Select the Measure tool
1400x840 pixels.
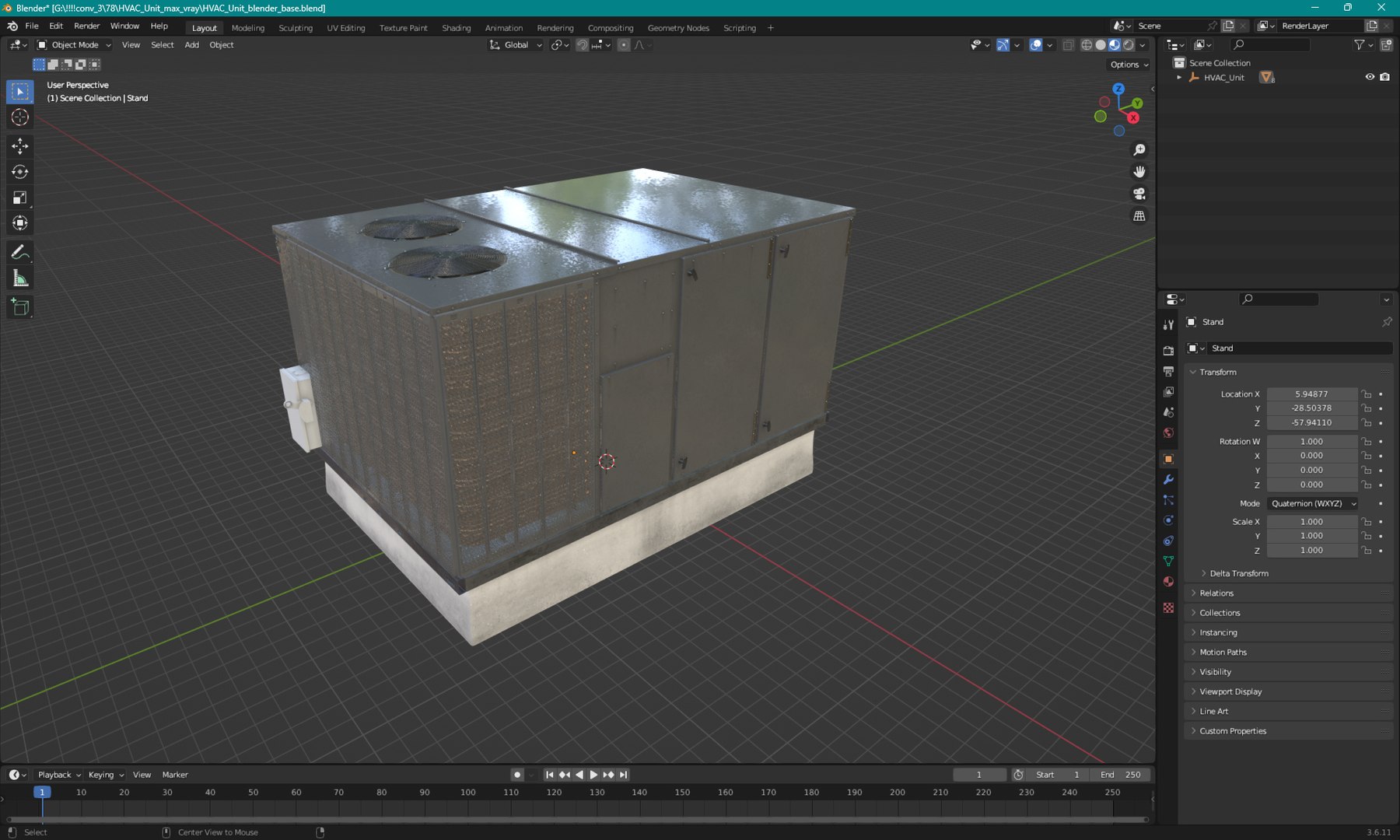20,278
